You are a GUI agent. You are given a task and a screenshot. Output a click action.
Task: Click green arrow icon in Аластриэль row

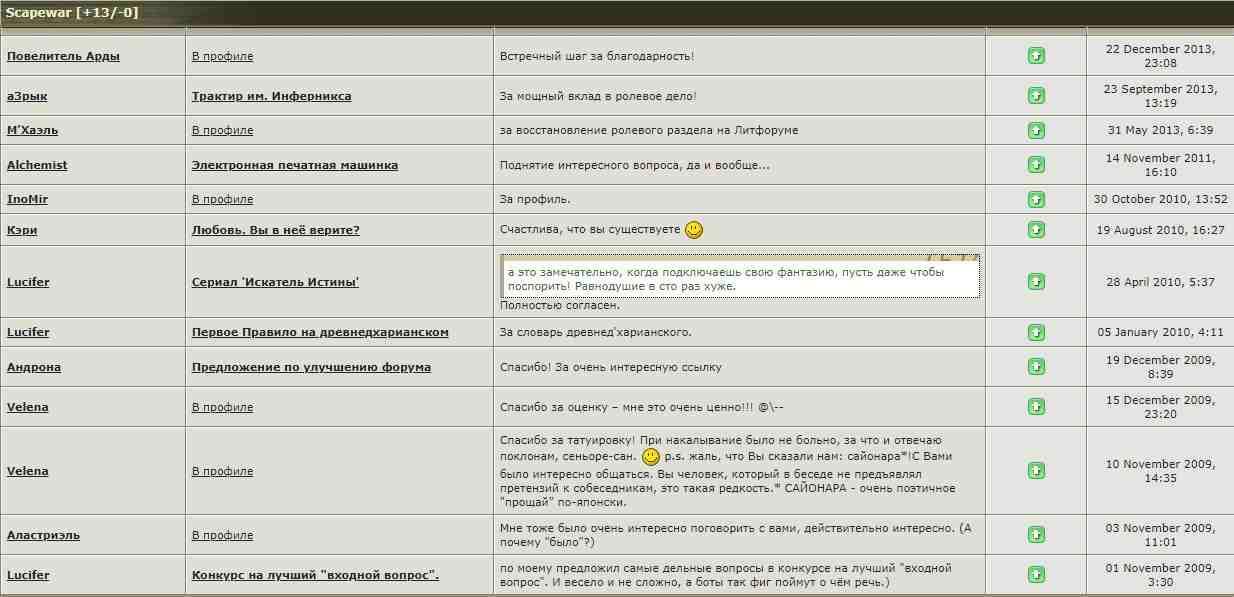pos(1036,535)
